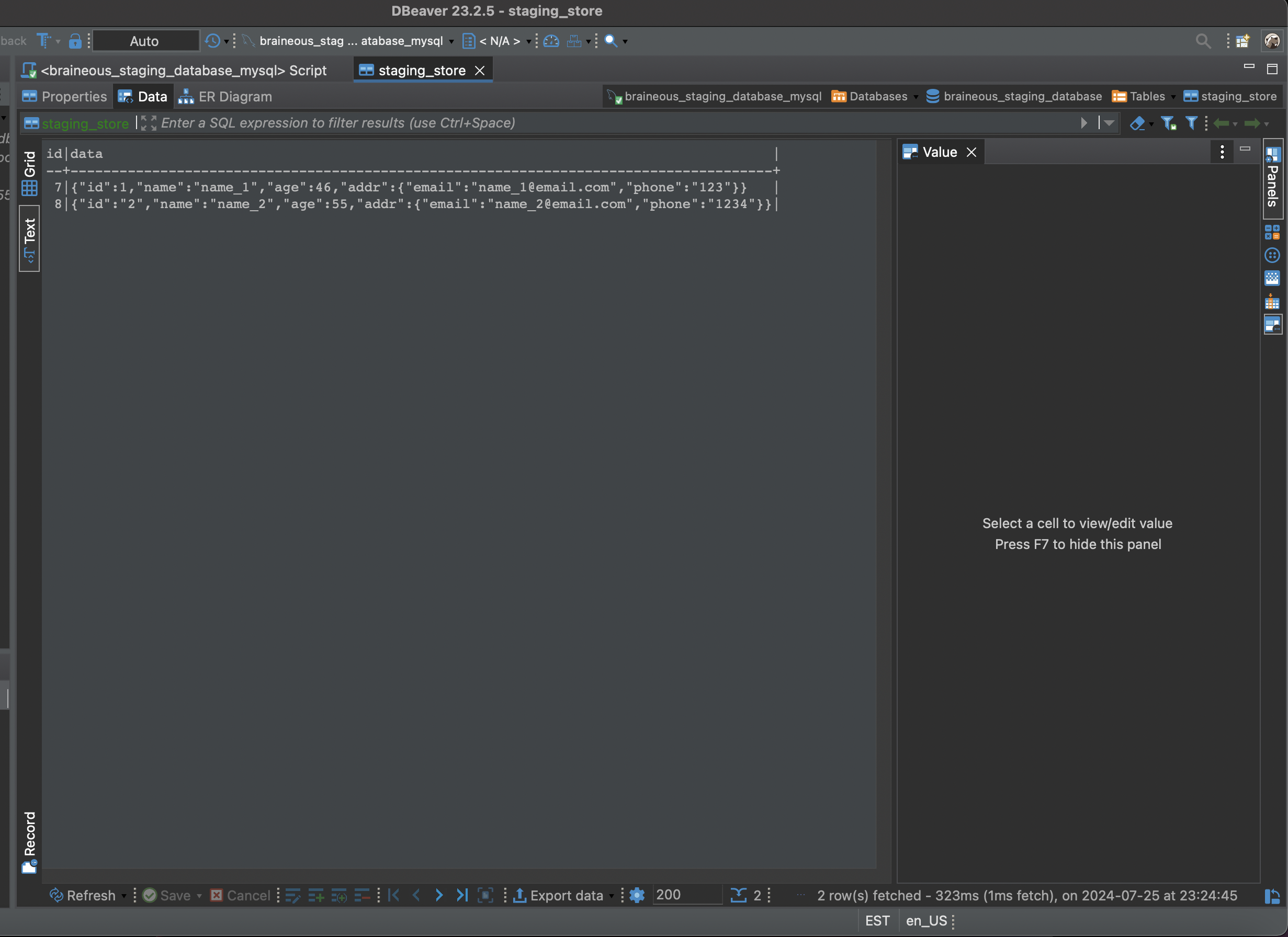Click the navigate to last row icon
The image size is (1288, 937).
462,895
